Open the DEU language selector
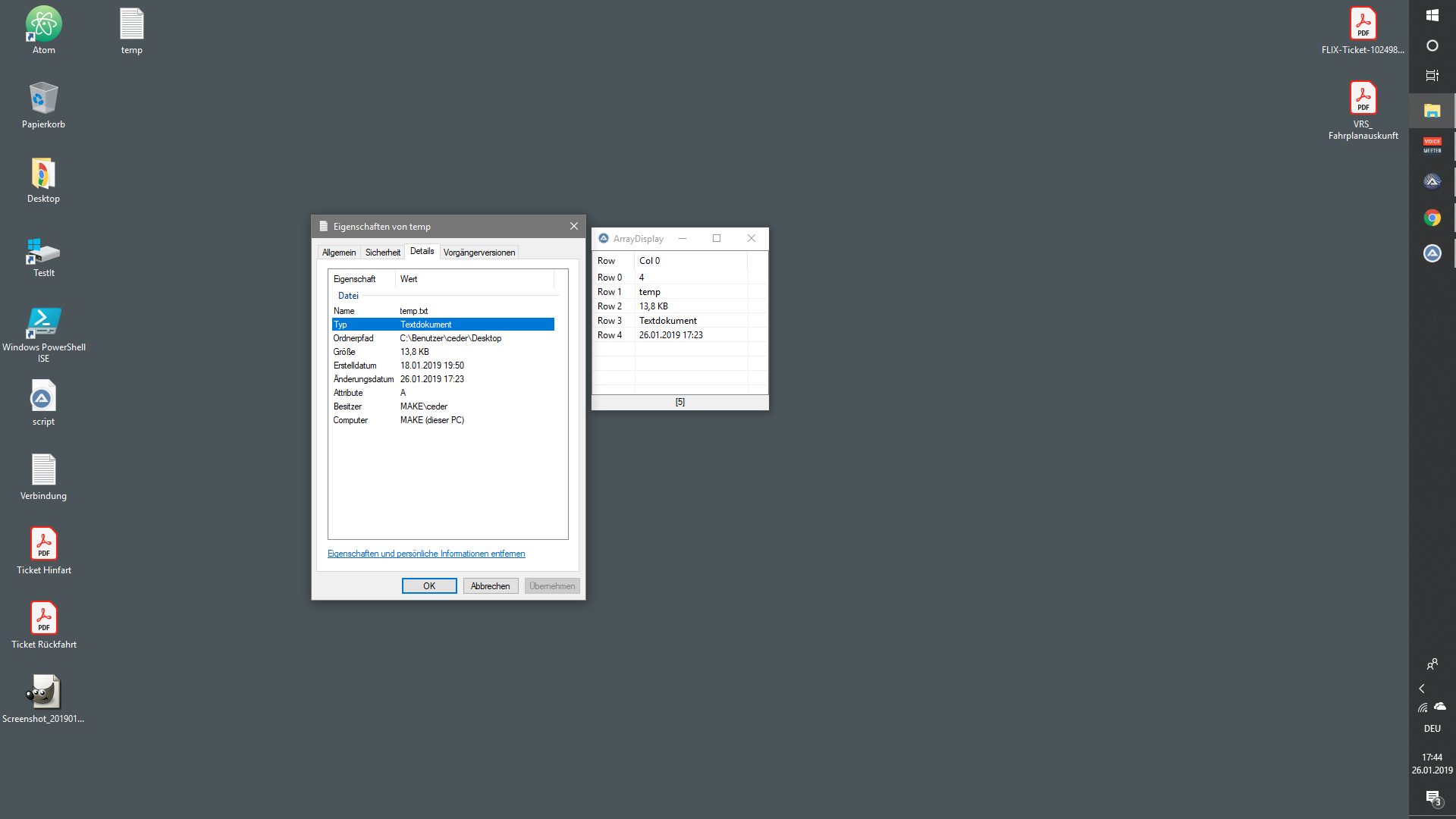This screenshot has width=1456, height=819. coord(1432,729)
